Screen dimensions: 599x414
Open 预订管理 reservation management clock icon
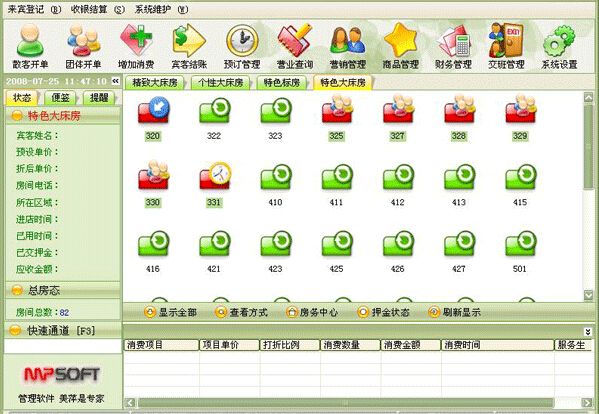tap(242, 46)
